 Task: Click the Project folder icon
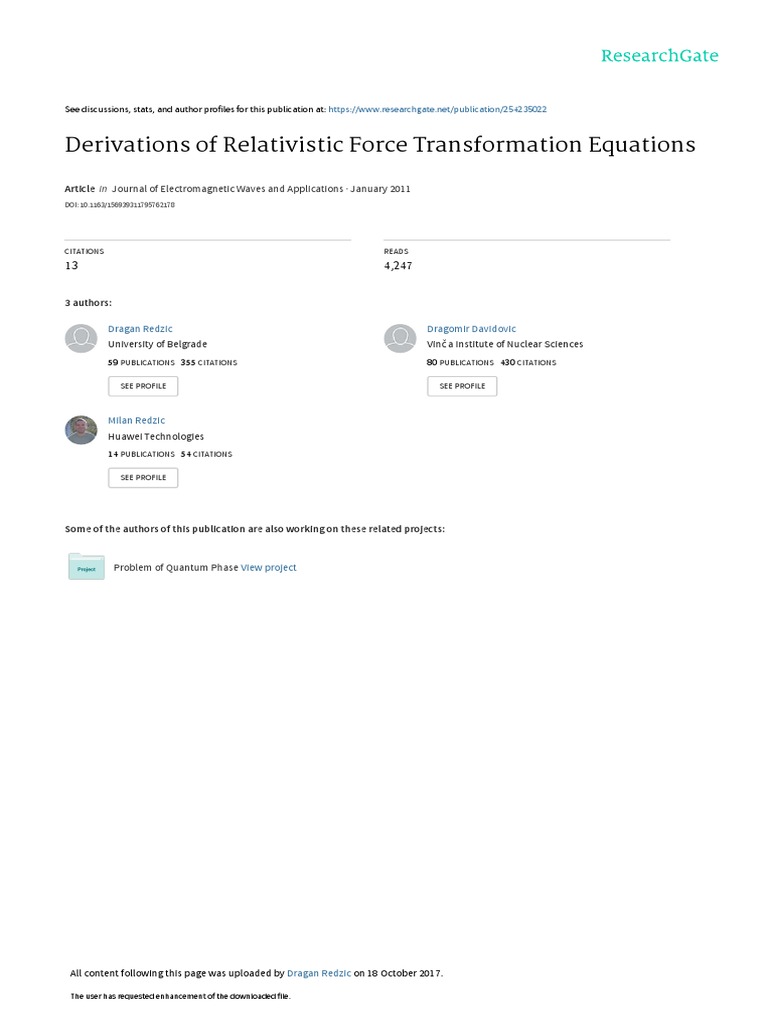pos(86,566)
